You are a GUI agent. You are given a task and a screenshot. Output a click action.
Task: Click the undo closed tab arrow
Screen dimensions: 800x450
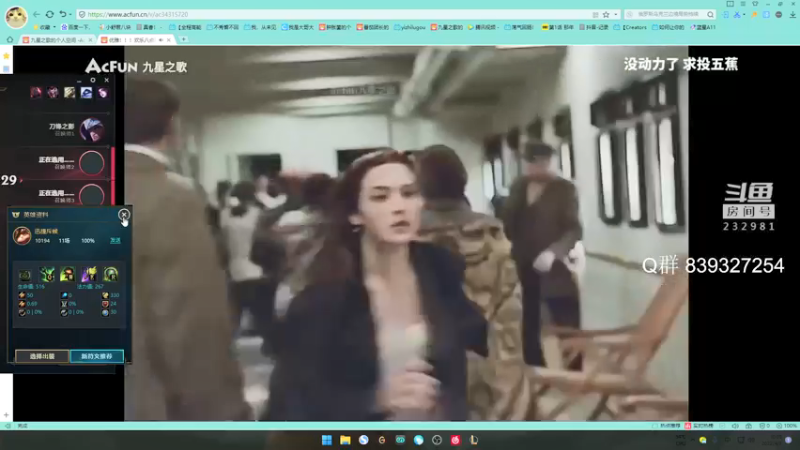(x=62, y=14)
